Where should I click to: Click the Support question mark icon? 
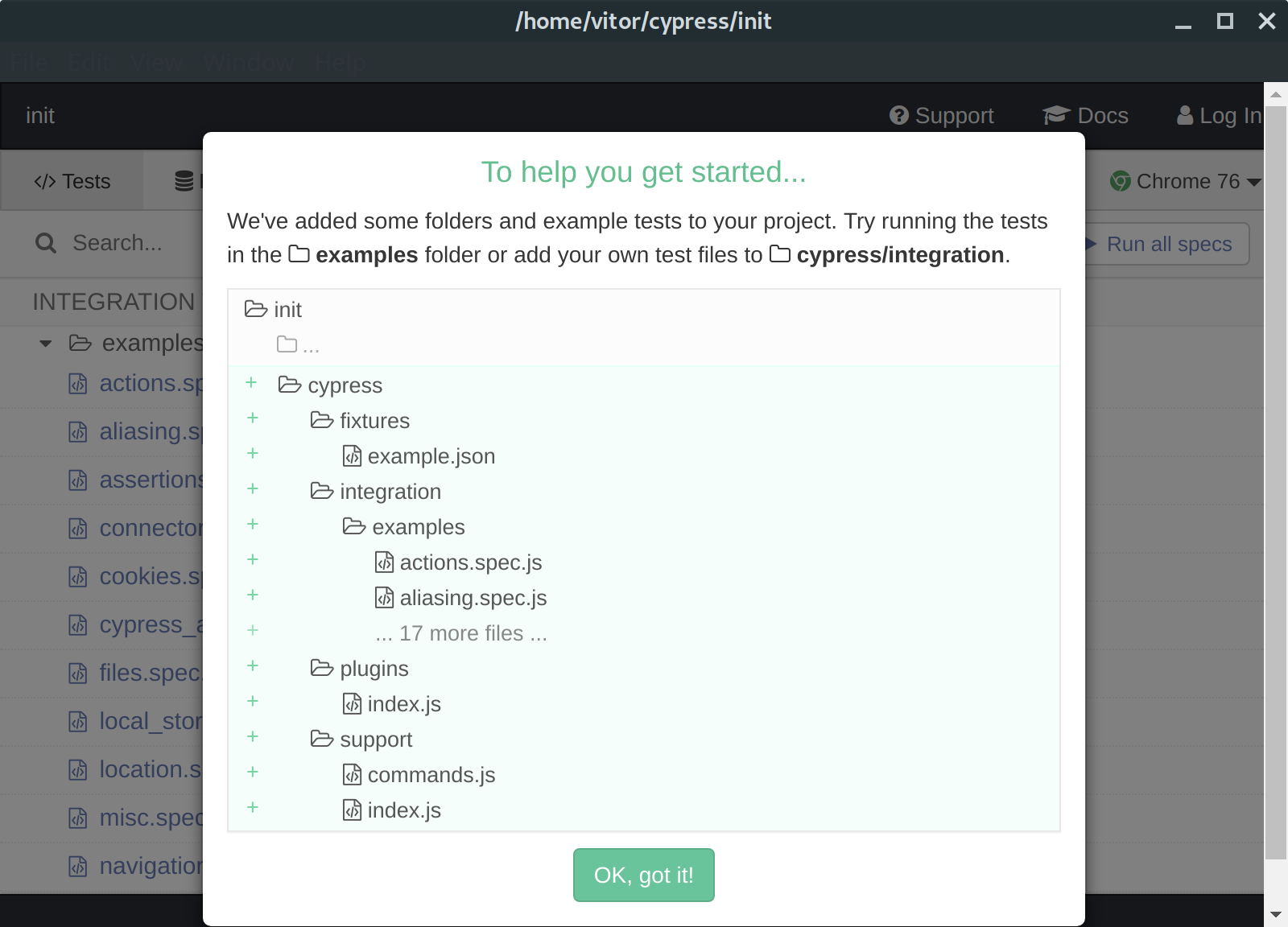(898, 116)
